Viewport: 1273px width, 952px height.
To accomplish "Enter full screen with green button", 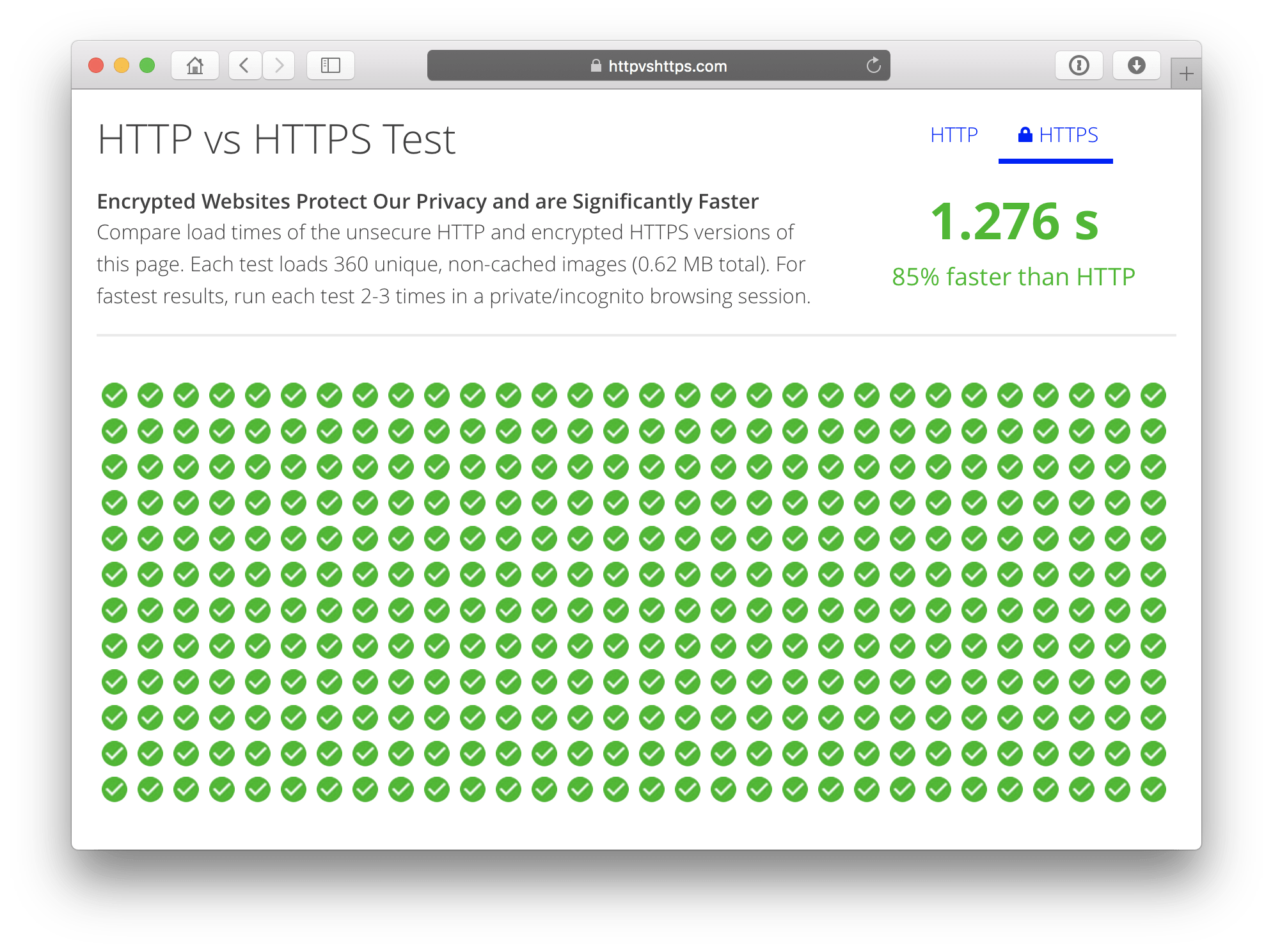I will click(x=147, y=65).
